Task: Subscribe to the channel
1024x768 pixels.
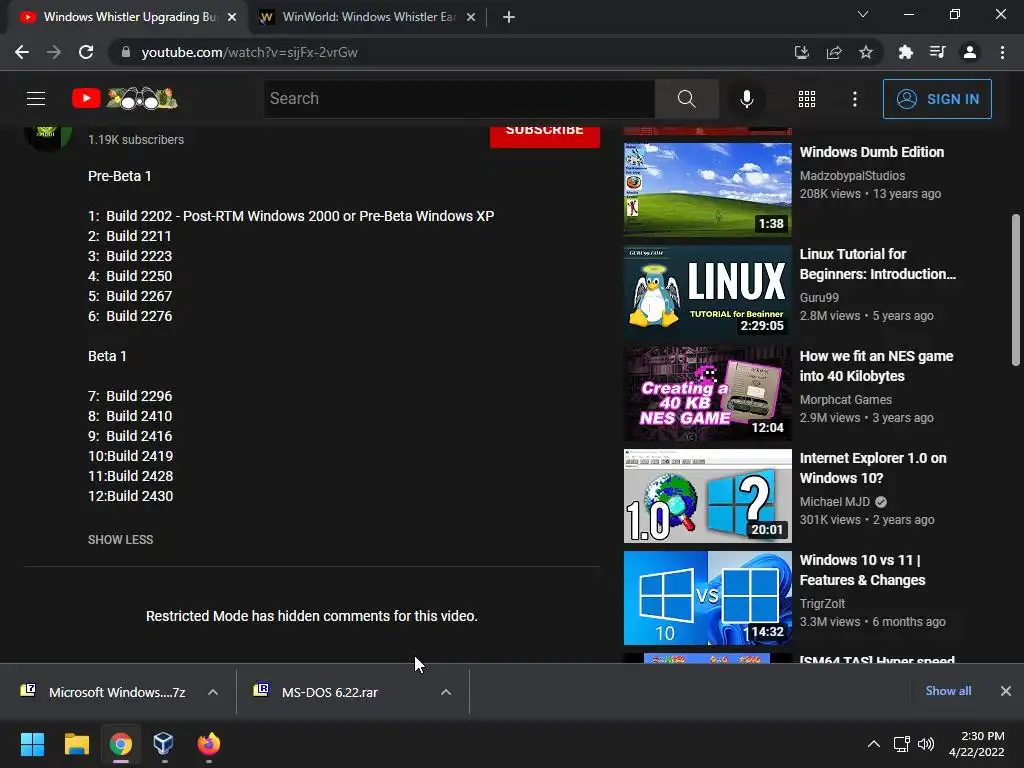Action: (545, 135)
